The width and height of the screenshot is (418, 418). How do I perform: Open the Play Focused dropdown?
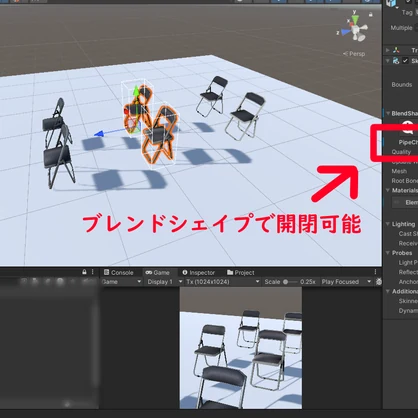pos(346,282)
